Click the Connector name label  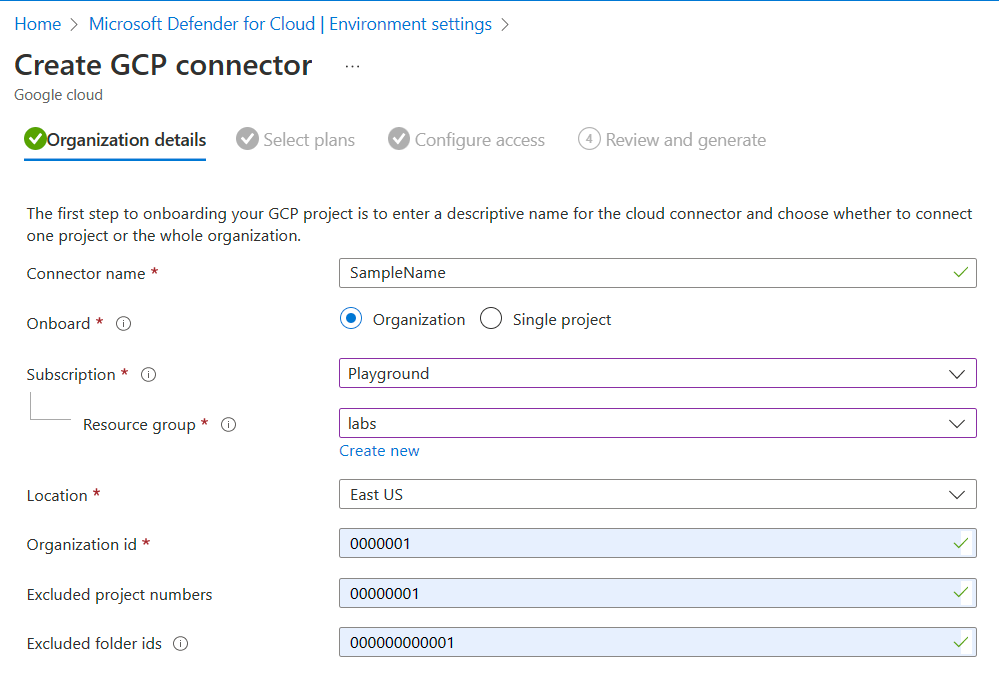[x=86, y=274]
